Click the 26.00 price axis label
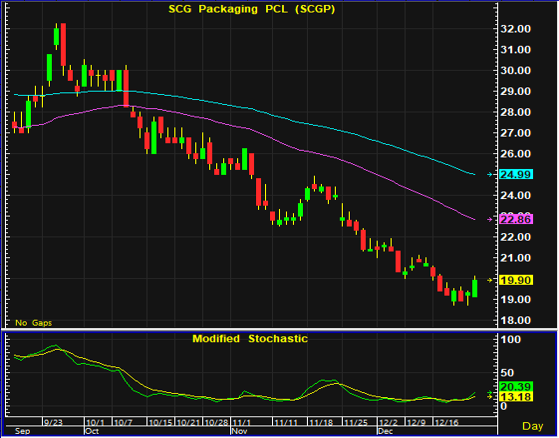The height and width of the screenshot is (438, 559). pos(515,154)
